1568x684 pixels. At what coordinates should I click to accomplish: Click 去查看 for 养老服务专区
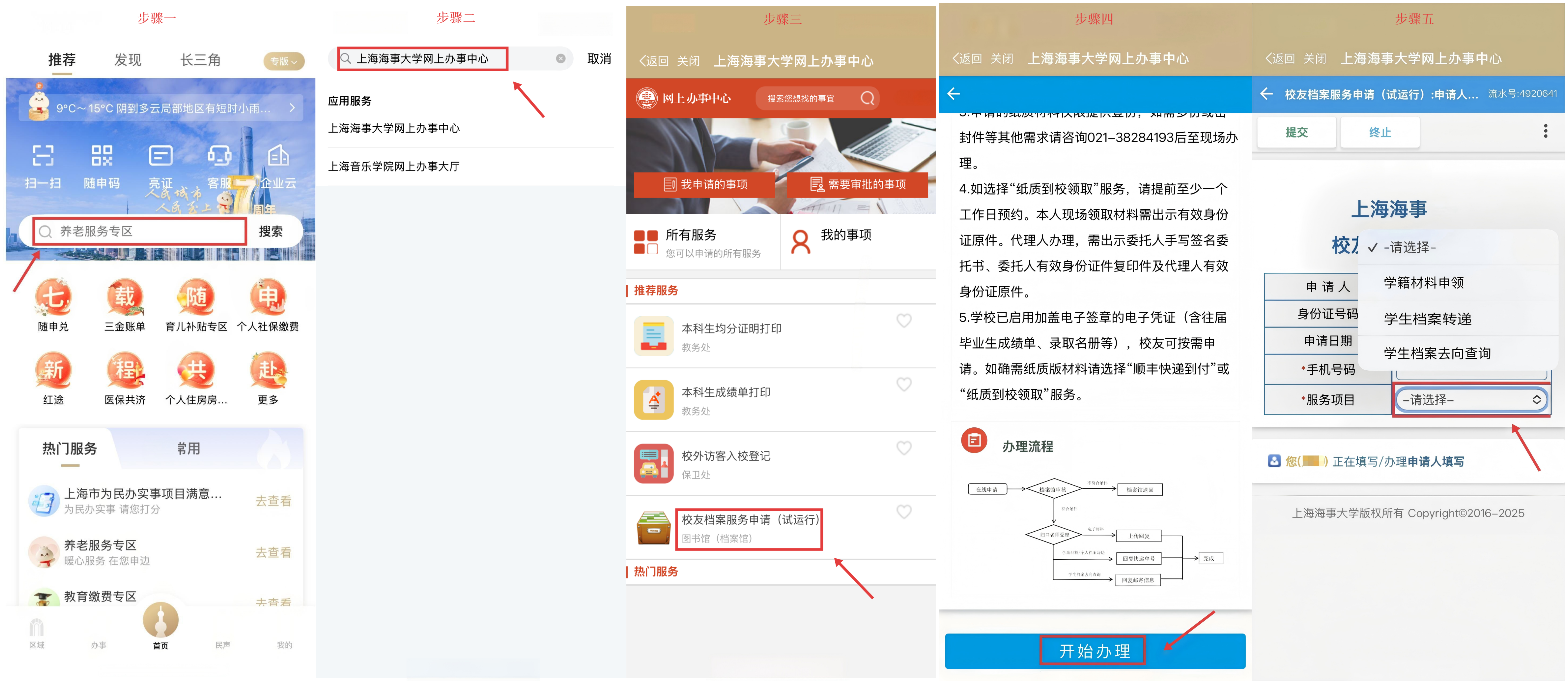point(273,552)
